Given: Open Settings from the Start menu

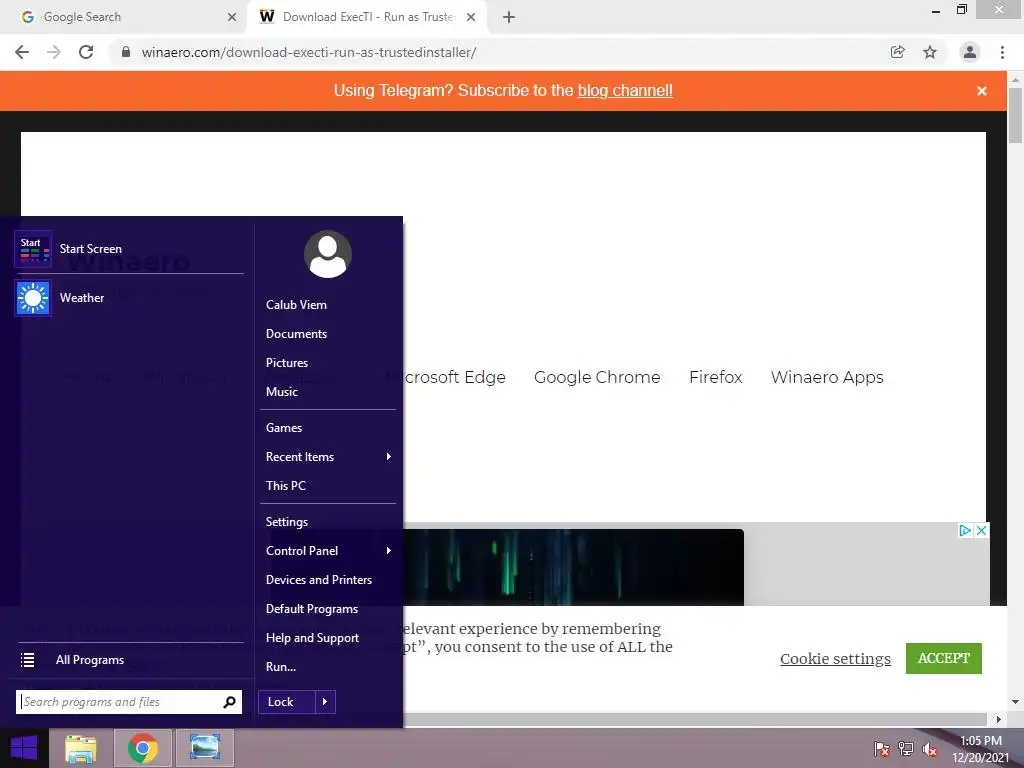Looking at the screenshot, I should [x=287, y=522].
